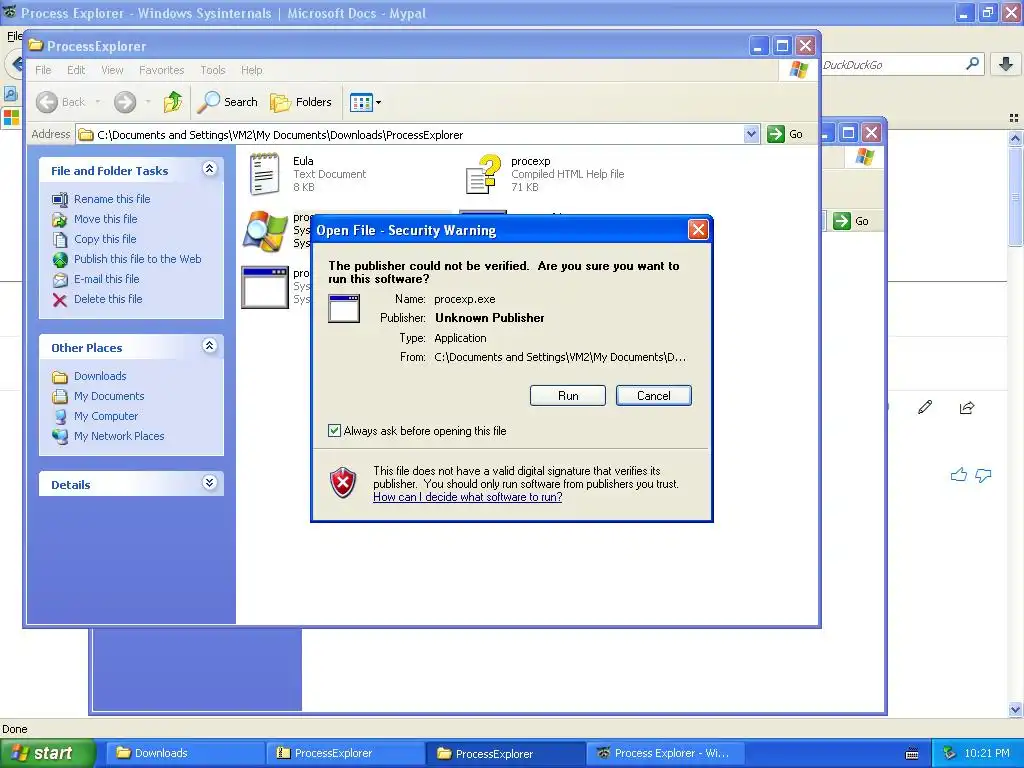Select the generic window procexp application icon
This screenshot has height=768, width=1024.
coord(264,287)
